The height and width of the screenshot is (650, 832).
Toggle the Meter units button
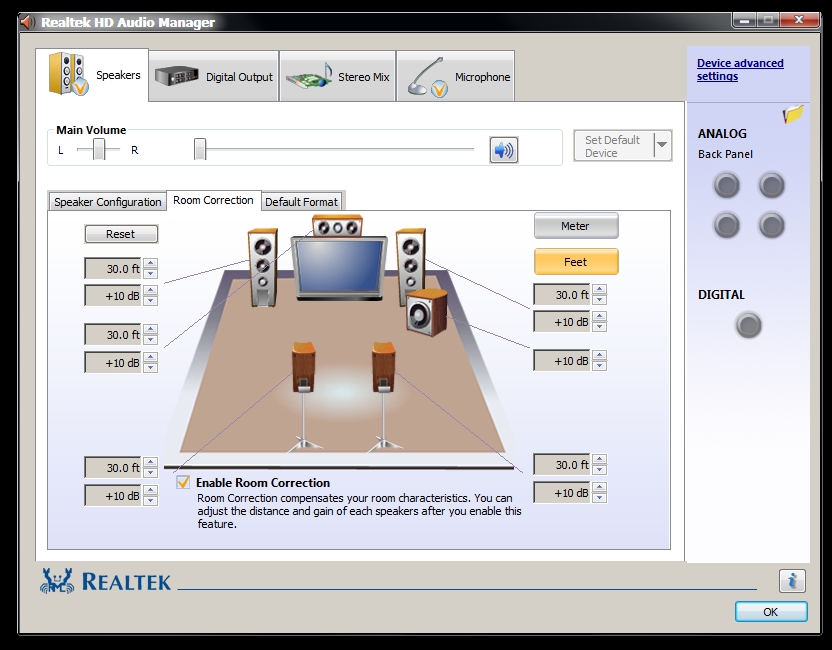pyautogui.click(x=576, y=226)
